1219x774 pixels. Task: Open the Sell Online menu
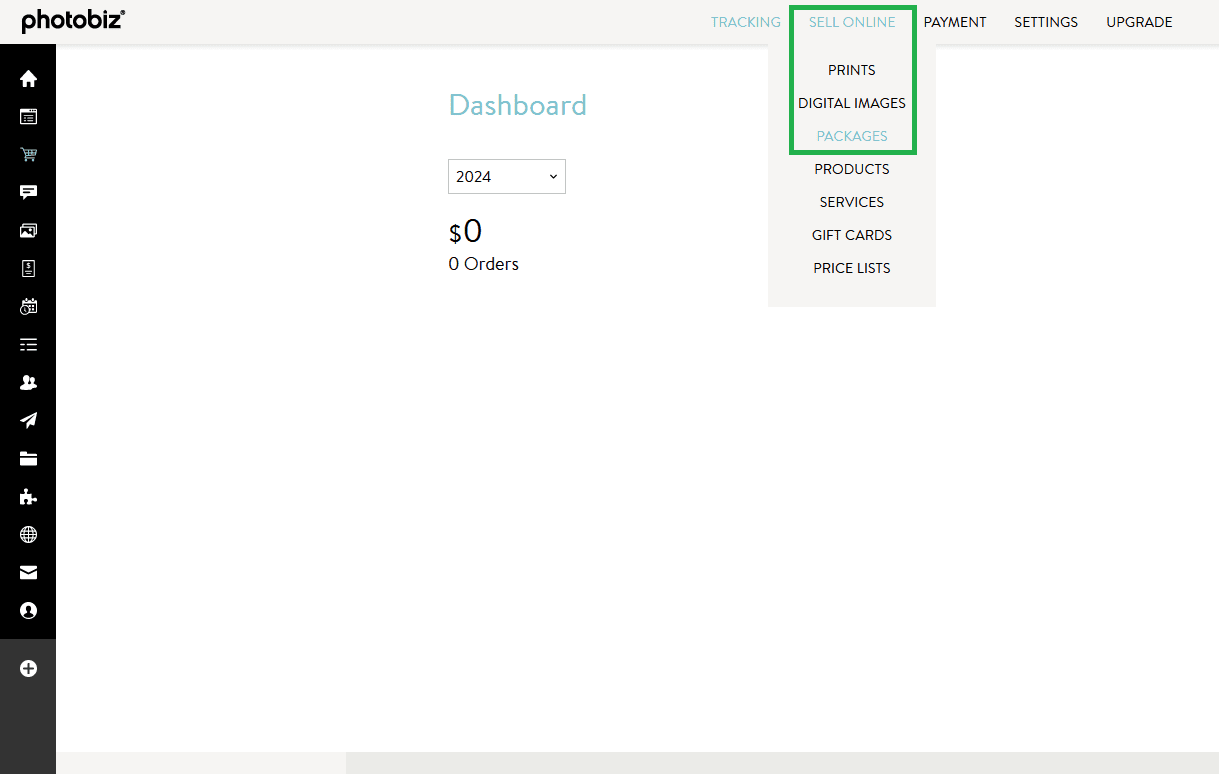(x=852, y=22)
